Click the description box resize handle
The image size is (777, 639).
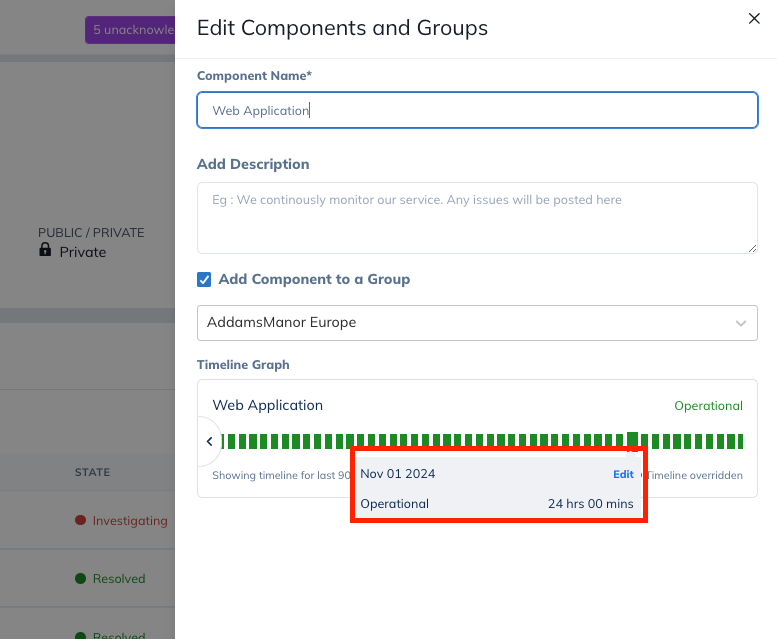(751, 247)
